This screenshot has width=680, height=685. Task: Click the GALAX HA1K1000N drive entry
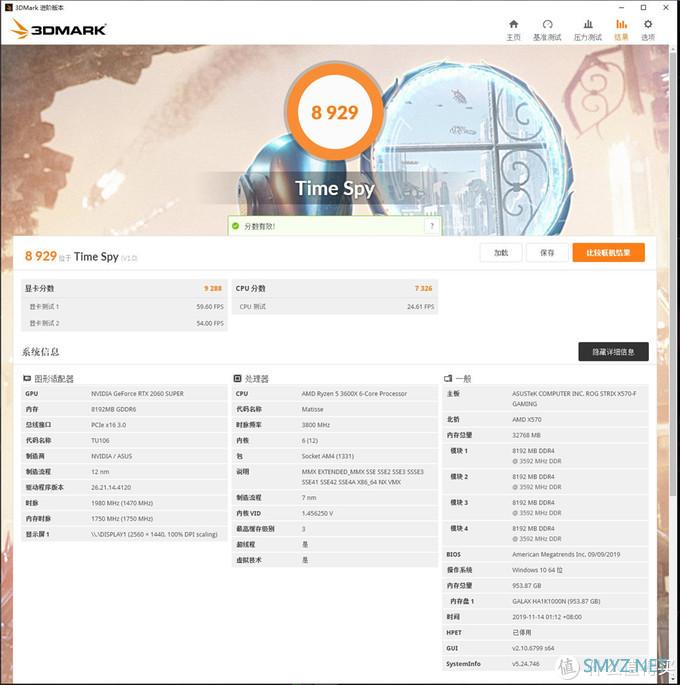click(x=556, y=602)
